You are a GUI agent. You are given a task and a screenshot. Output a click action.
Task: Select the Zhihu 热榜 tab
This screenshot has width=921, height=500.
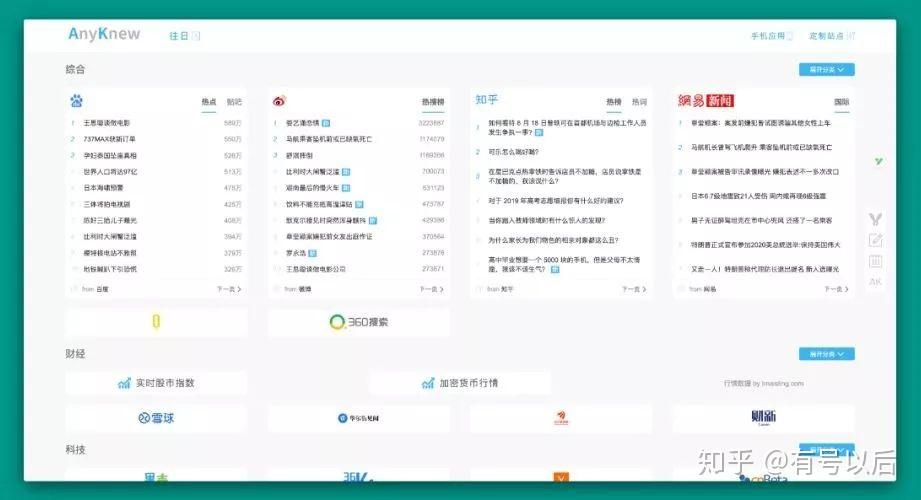click(614, 102)
